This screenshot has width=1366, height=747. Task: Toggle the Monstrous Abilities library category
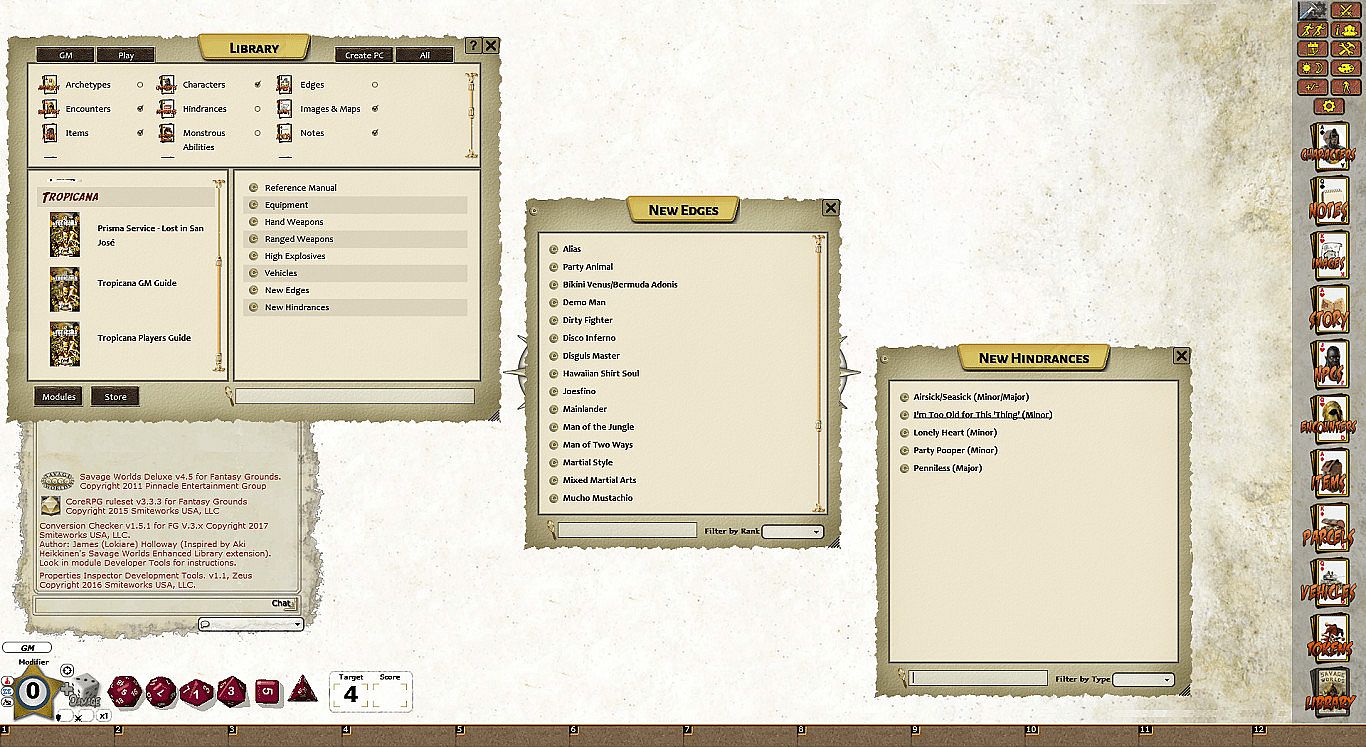point(258,133)
